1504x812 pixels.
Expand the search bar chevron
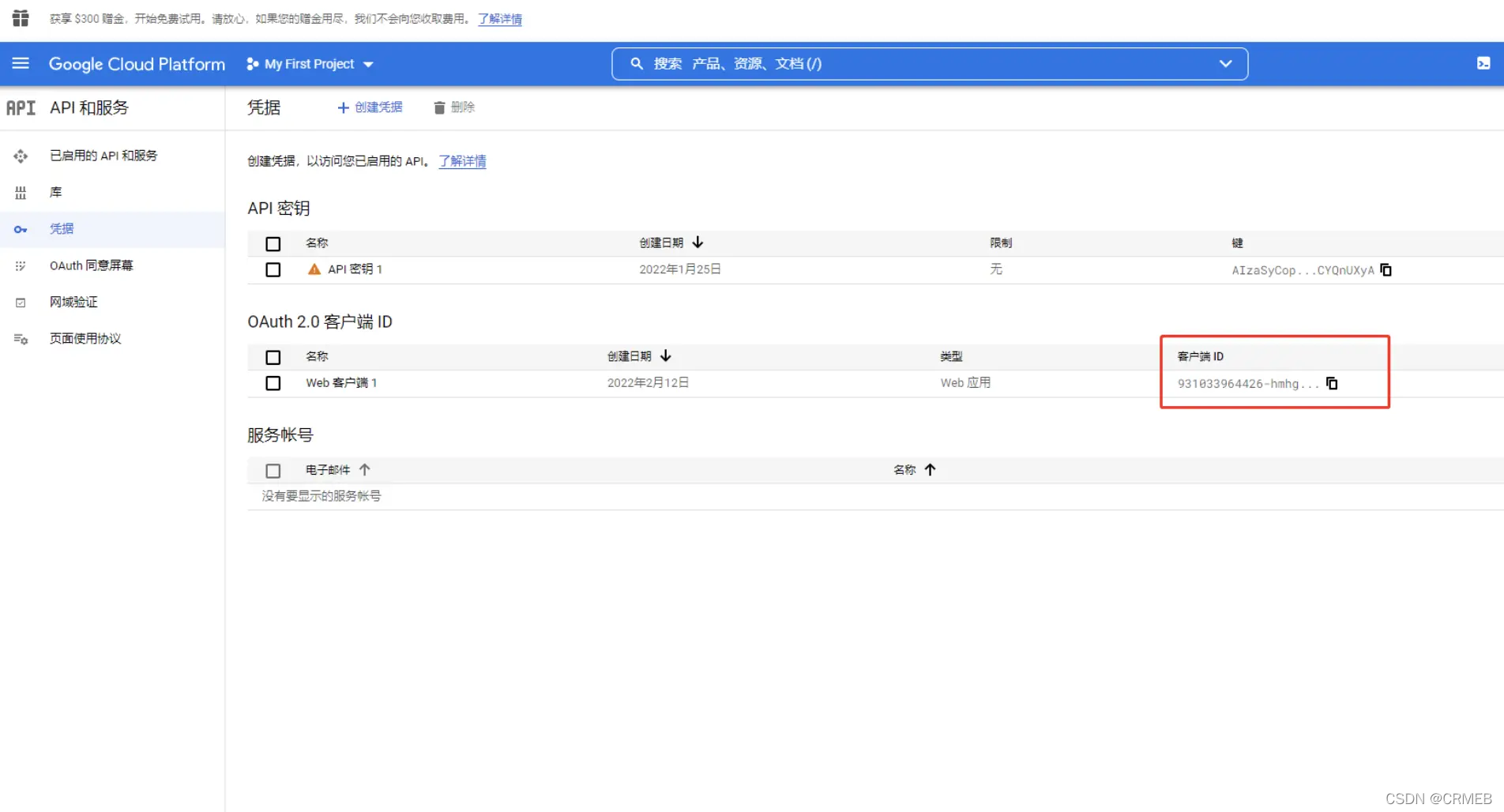tap(1225, 63)
